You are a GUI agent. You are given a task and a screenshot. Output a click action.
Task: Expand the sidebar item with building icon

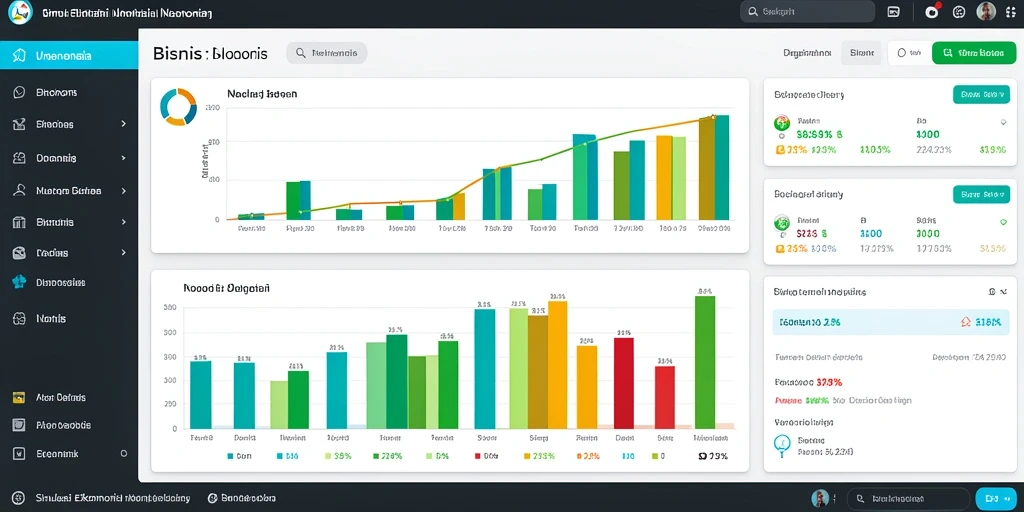123,222
